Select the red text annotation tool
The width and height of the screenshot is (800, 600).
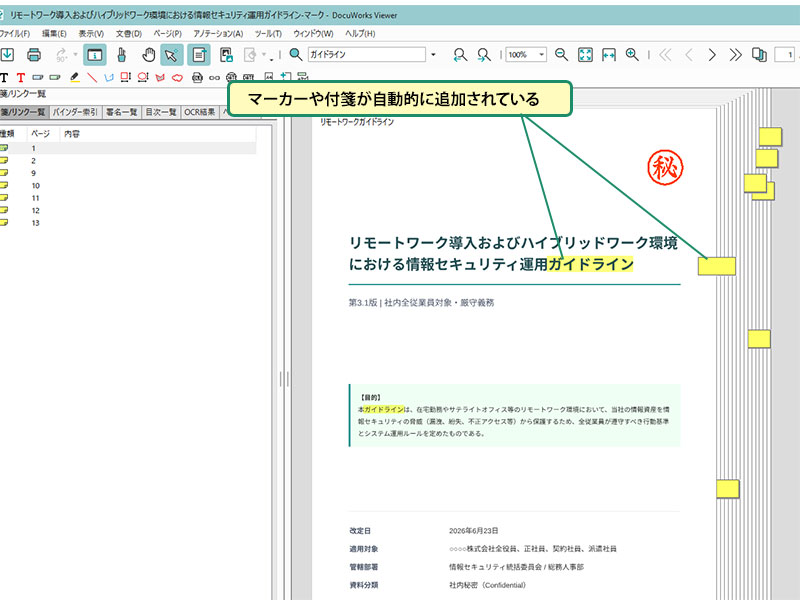[x=20, y=78]
